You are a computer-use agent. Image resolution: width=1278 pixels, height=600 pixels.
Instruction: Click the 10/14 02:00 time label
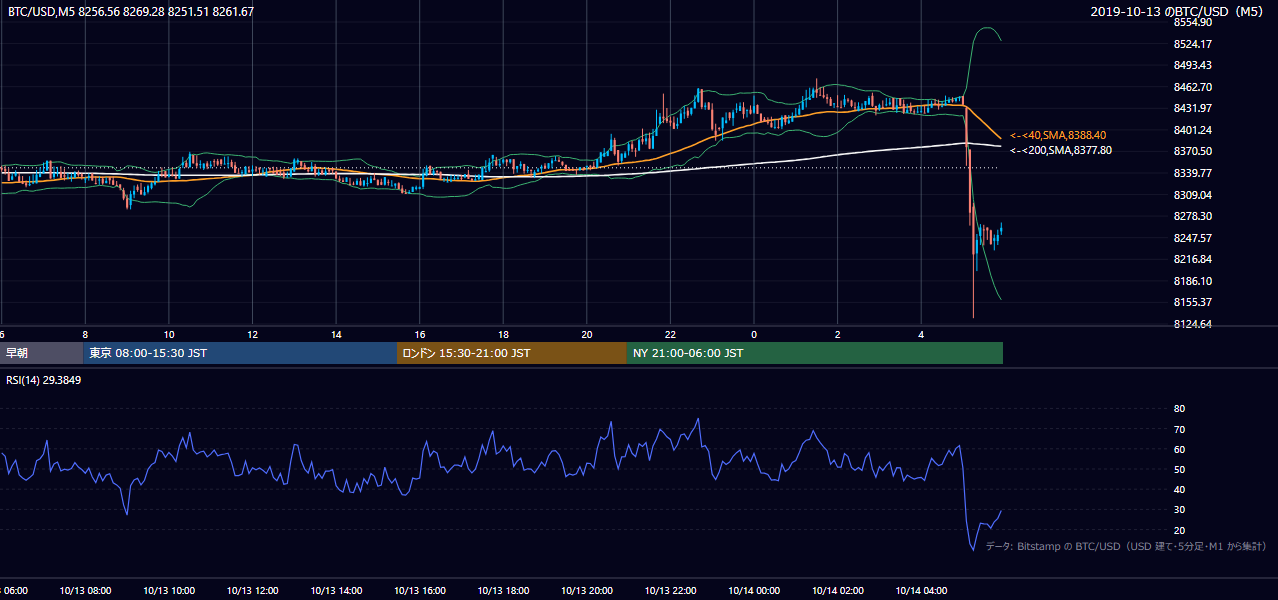[x=837, y=590]
